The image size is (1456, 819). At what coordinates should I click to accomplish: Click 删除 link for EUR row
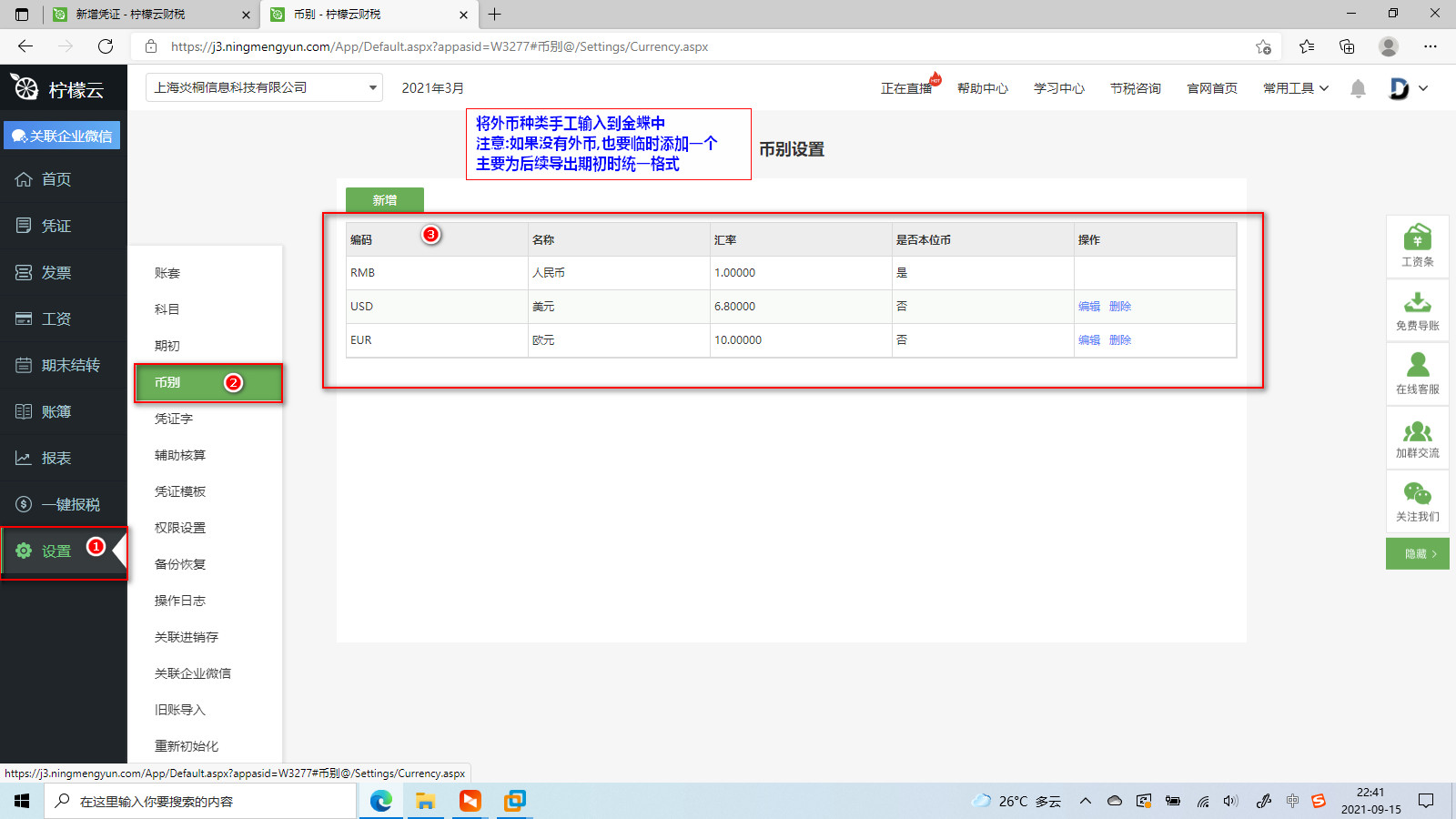tap(1120, 340)
